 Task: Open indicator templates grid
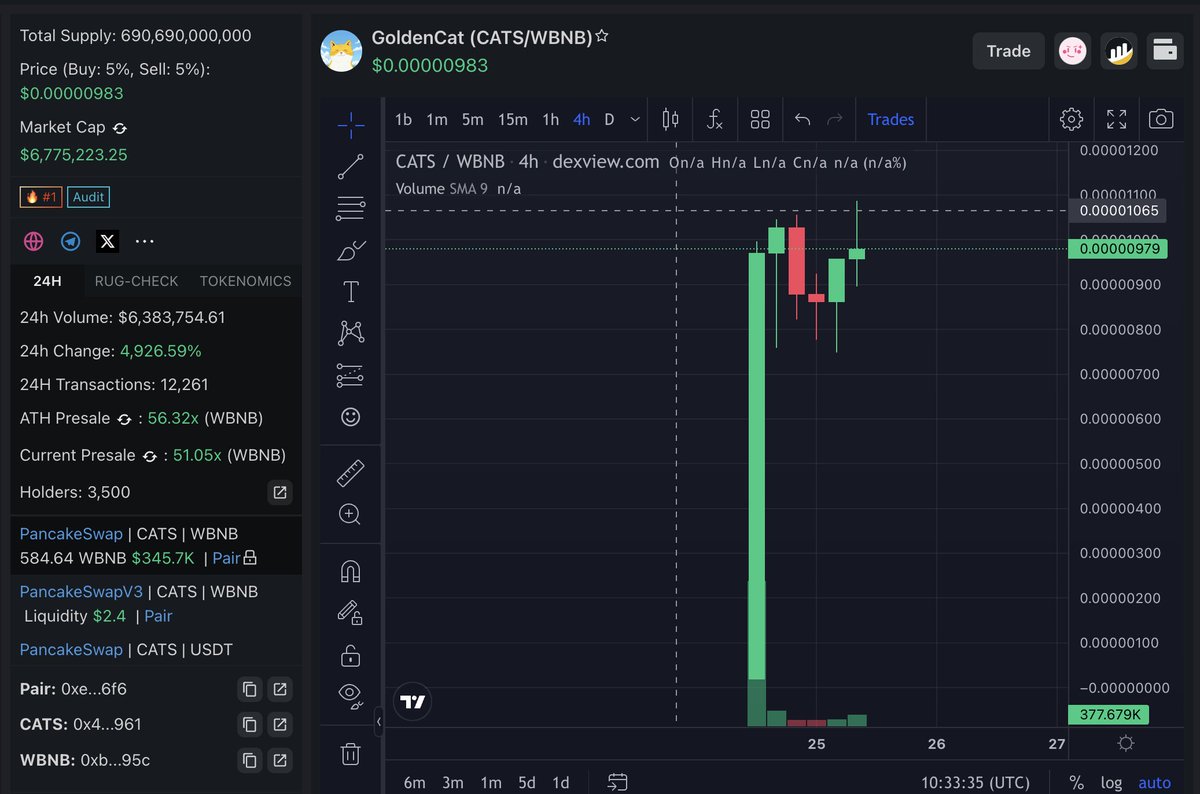tap(760, 120)
